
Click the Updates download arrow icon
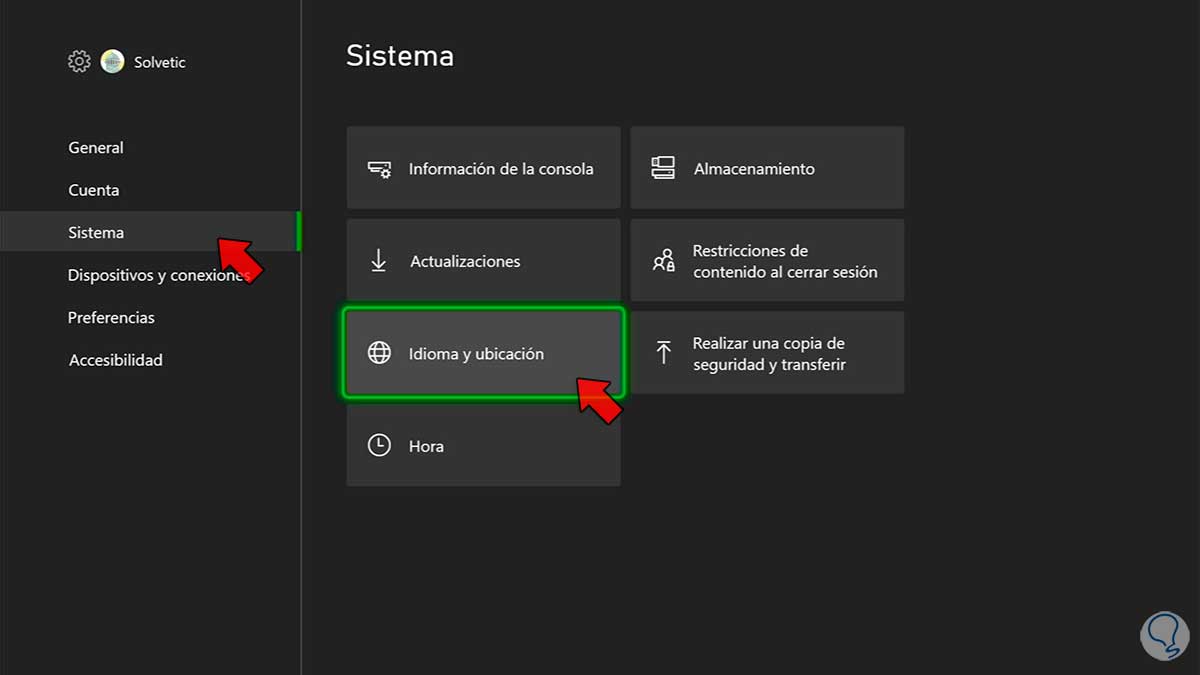[x=378, y=261]
